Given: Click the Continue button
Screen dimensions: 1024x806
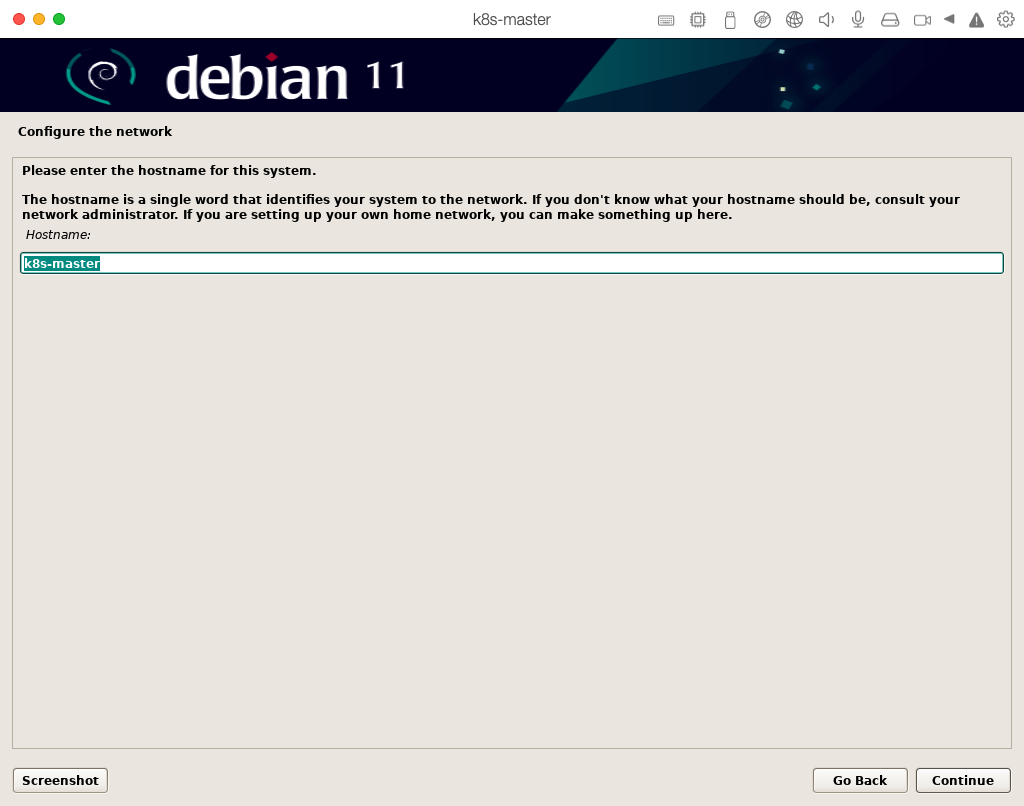Looking at the screenshot, I should [963, 780].
